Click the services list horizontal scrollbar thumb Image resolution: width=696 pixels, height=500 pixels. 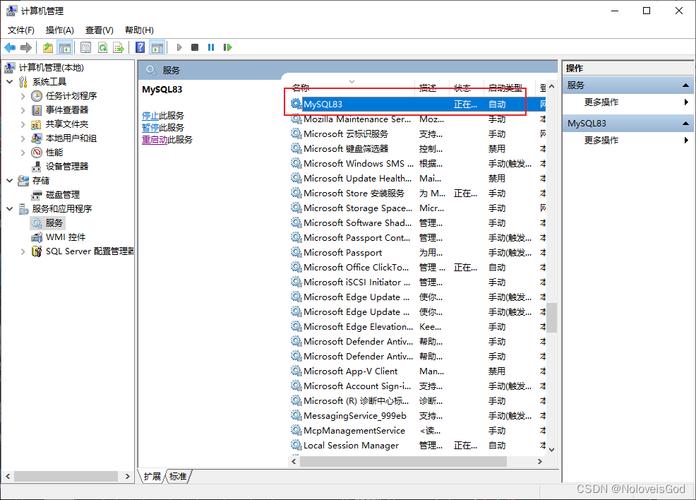pyautogui.click(x=403, y=461)
